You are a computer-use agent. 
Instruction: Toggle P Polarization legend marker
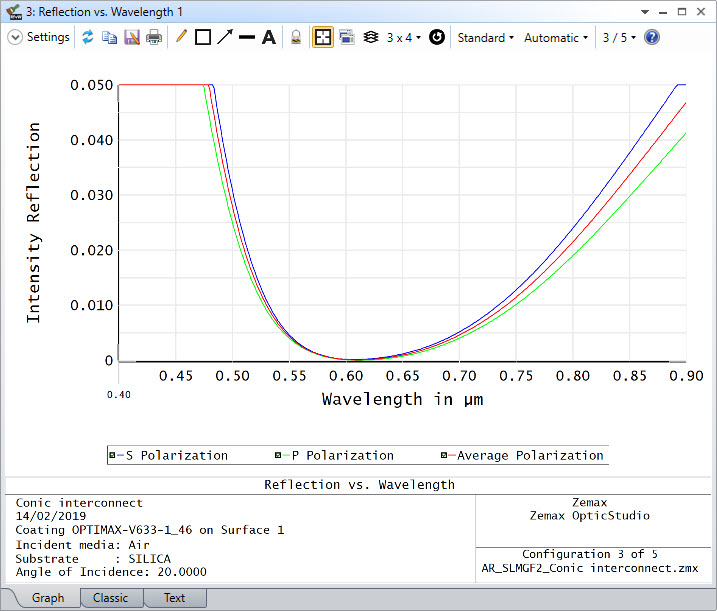click(278, 455)
